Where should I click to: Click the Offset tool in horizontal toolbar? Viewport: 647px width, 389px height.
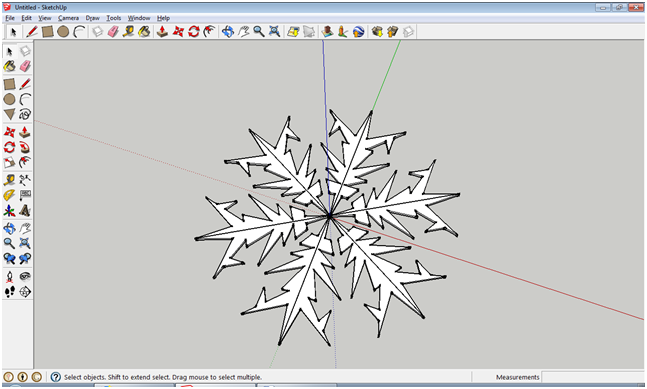click(209, 31)
